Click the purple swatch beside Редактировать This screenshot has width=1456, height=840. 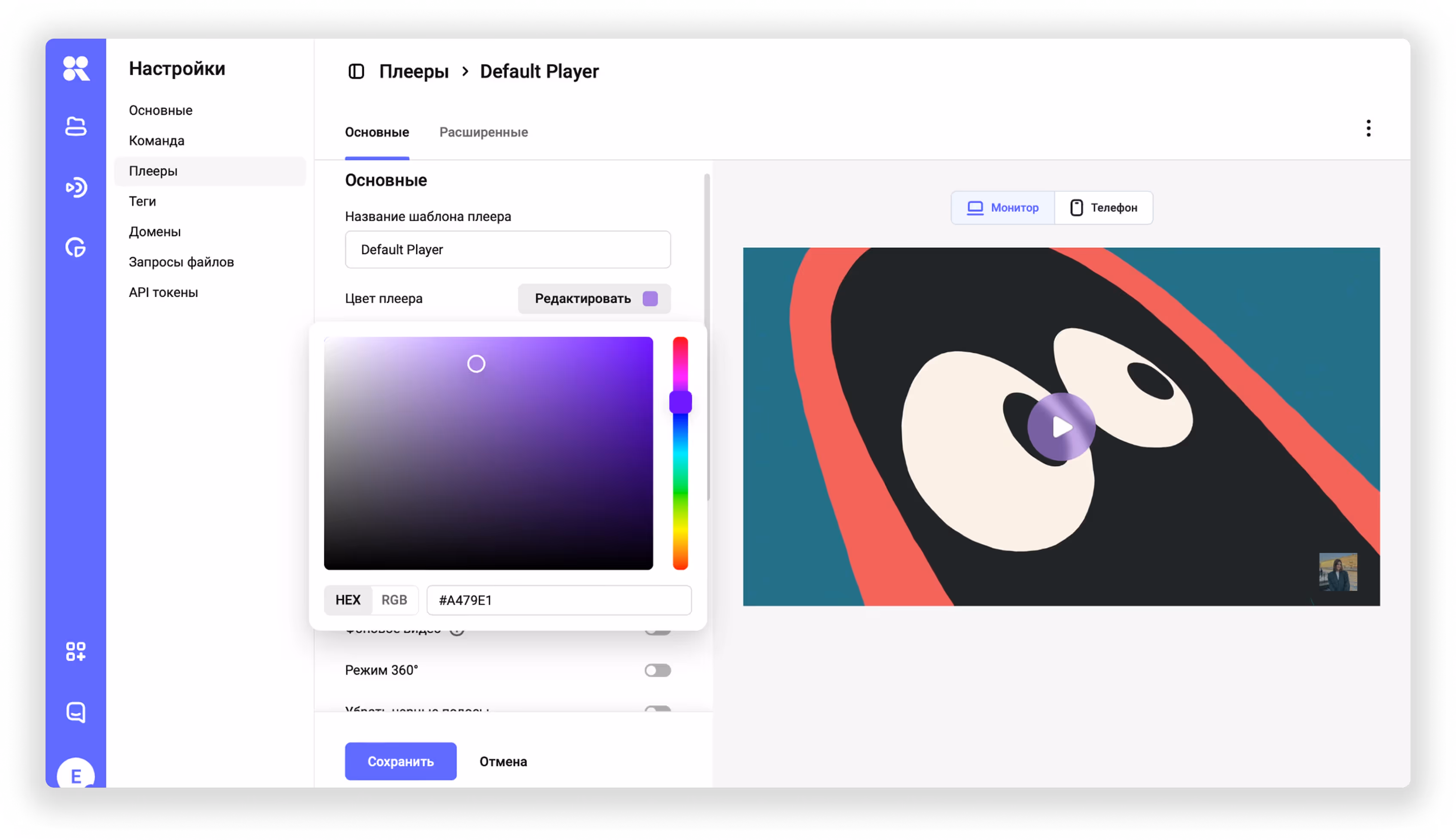[x=650, y=299]
